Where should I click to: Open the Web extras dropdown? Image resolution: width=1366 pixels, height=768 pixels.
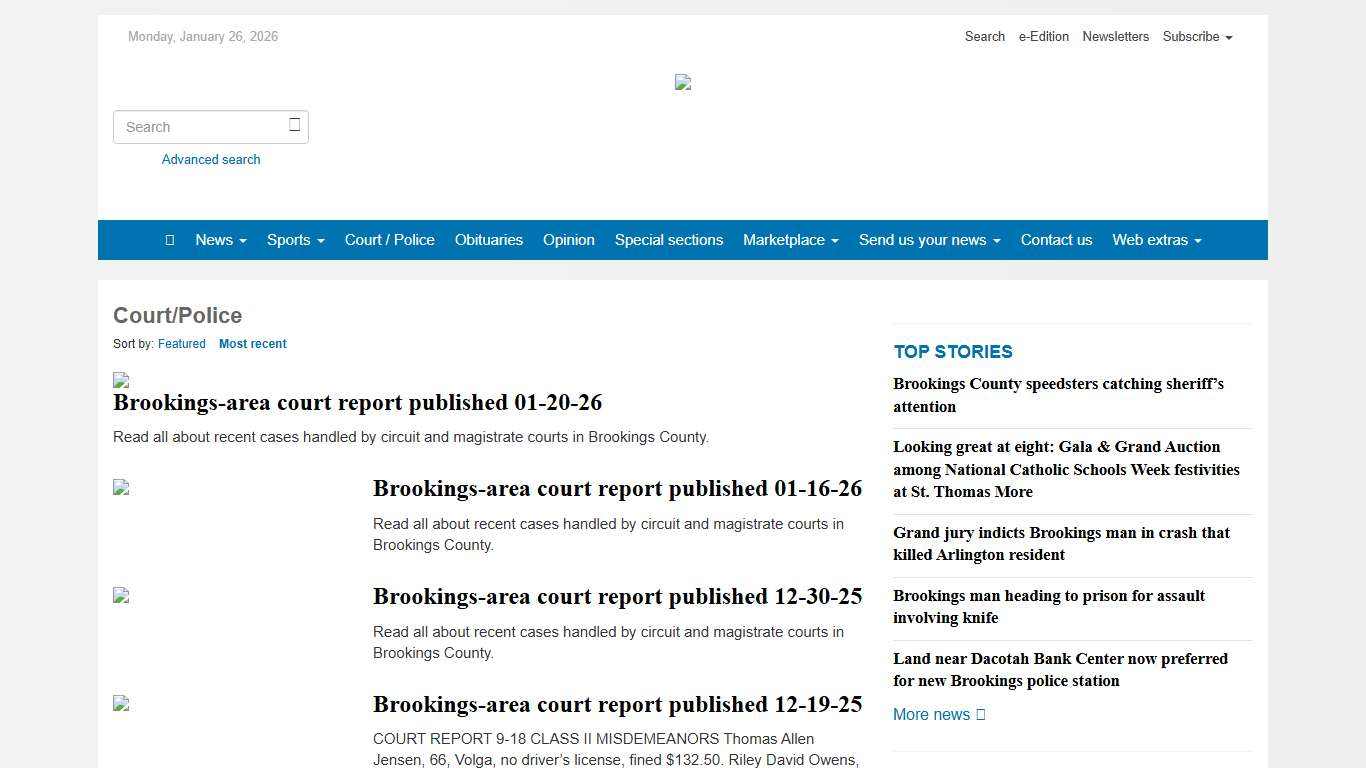coord(1156,240)
